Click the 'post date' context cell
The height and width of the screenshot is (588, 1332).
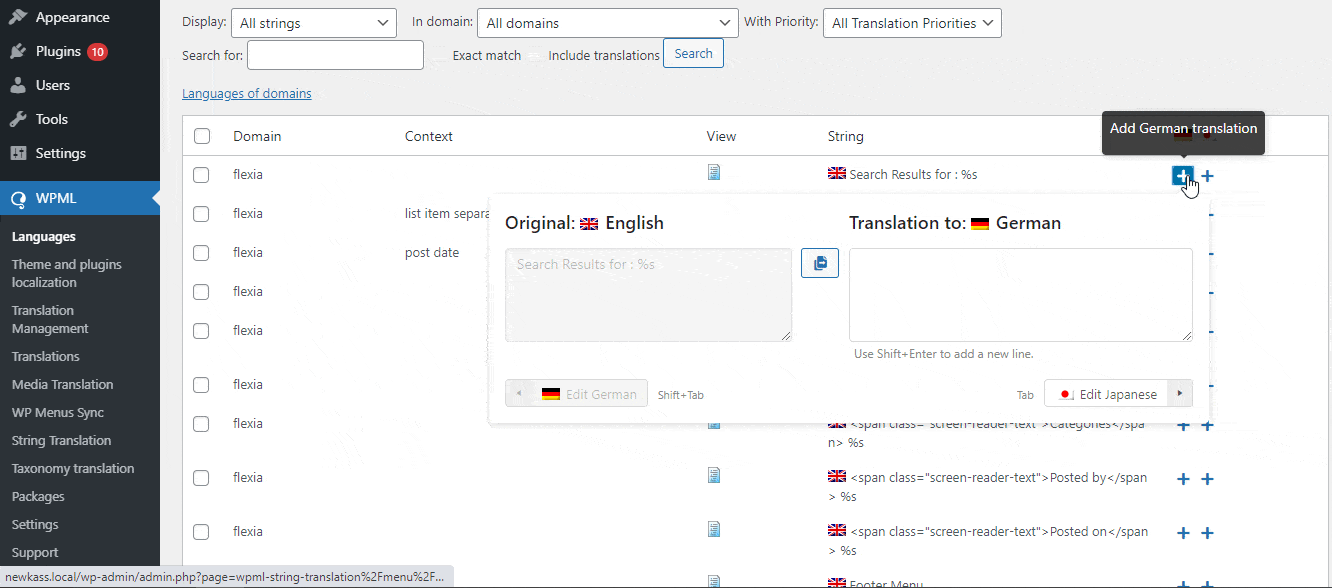point(432,252)
